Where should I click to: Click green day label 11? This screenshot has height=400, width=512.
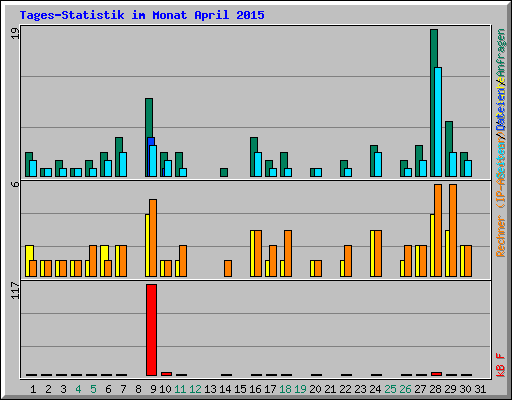click(x=180, y=389)
